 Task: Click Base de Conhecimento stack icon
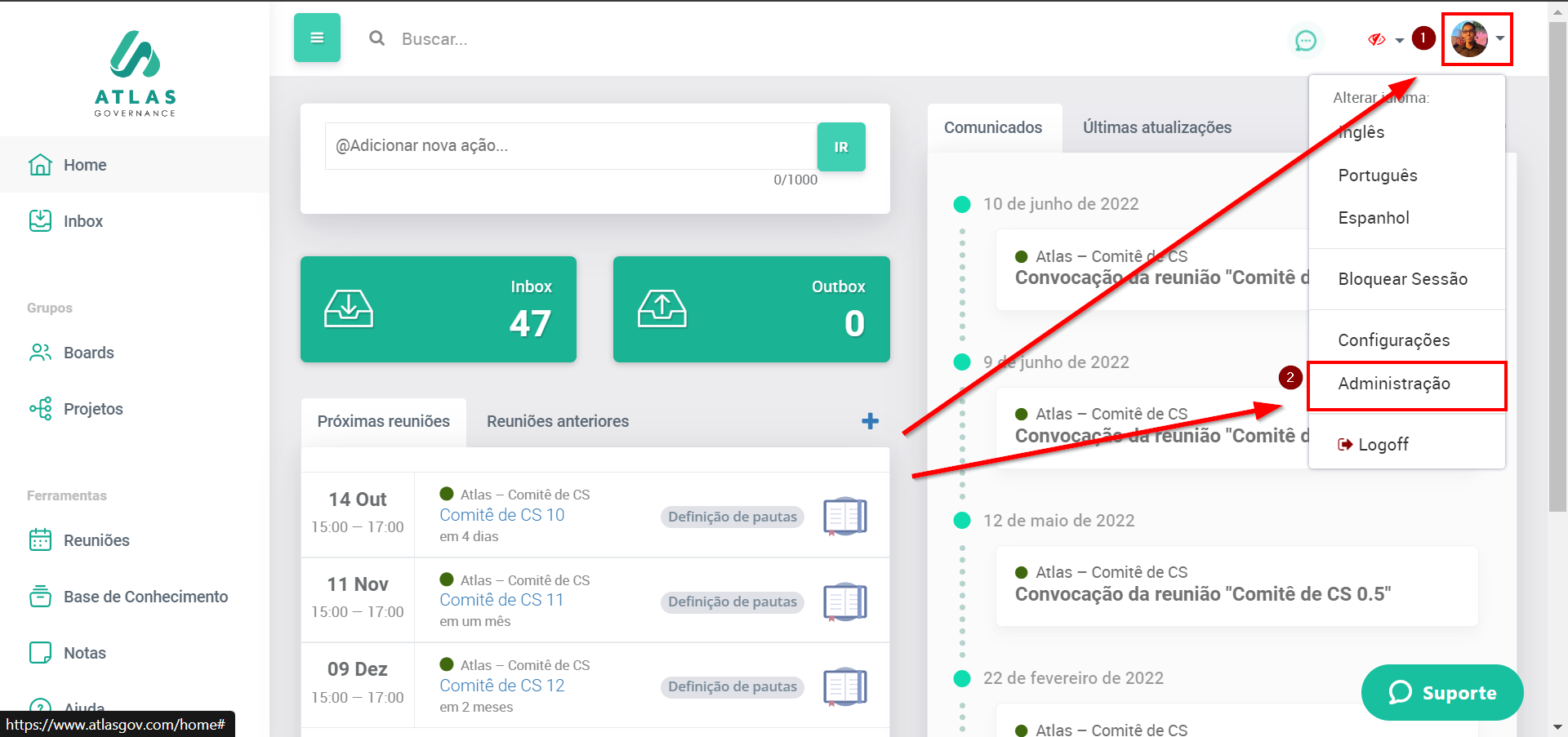pyautogui.click(x=40, y=596)
